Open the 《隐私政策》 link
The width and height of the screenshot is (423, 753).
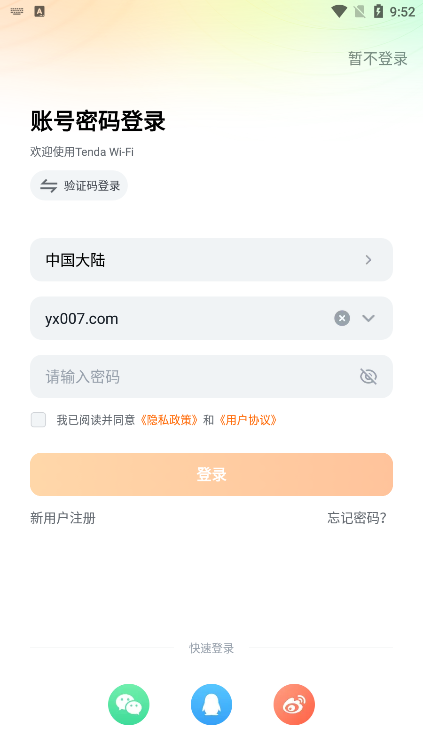[x=169, y=420]
